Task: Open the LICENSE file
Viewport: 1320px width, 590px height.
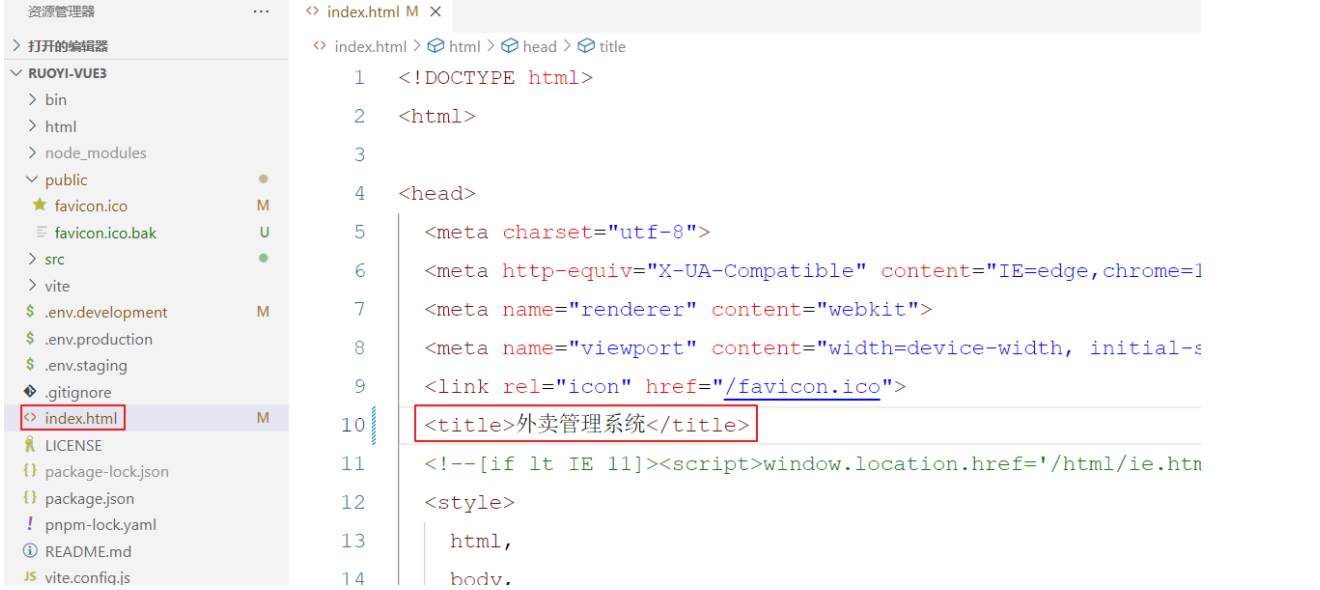Action: (73, 445)
